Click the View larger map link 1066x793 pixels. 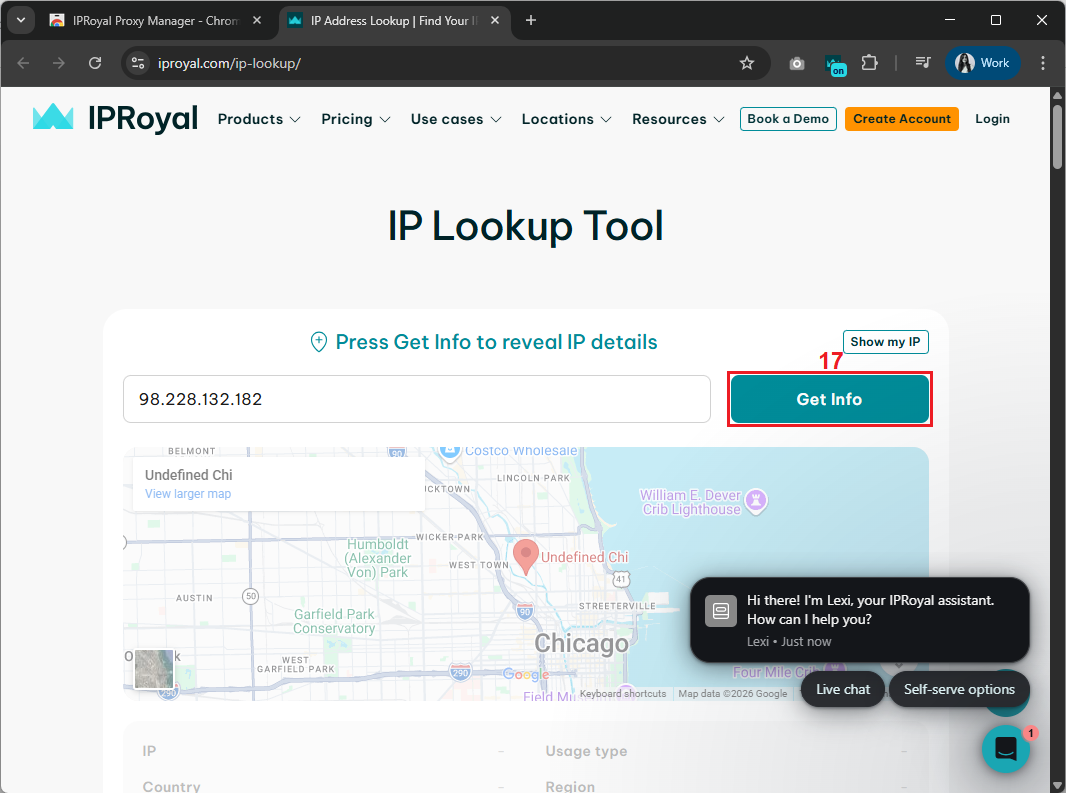point(188,494)
